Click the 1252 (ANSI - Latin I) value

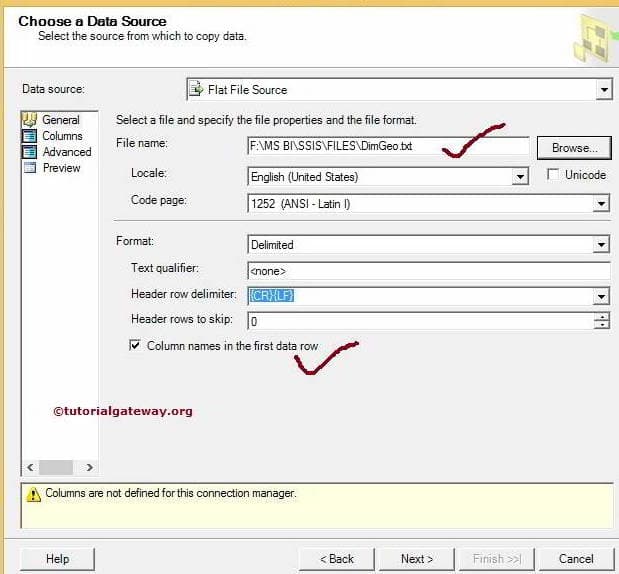pos(300,204)
